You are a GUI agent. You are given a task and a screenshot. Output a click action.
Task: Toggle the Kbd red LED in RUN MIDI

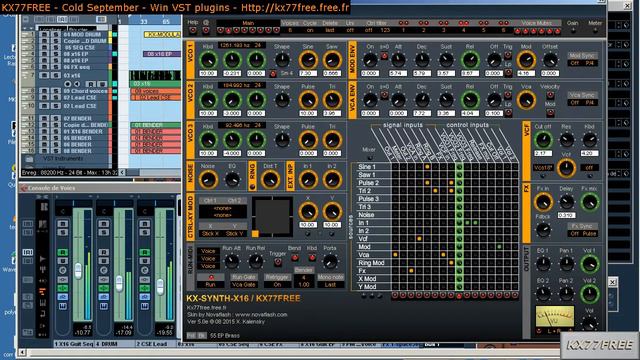click(312, 258)
